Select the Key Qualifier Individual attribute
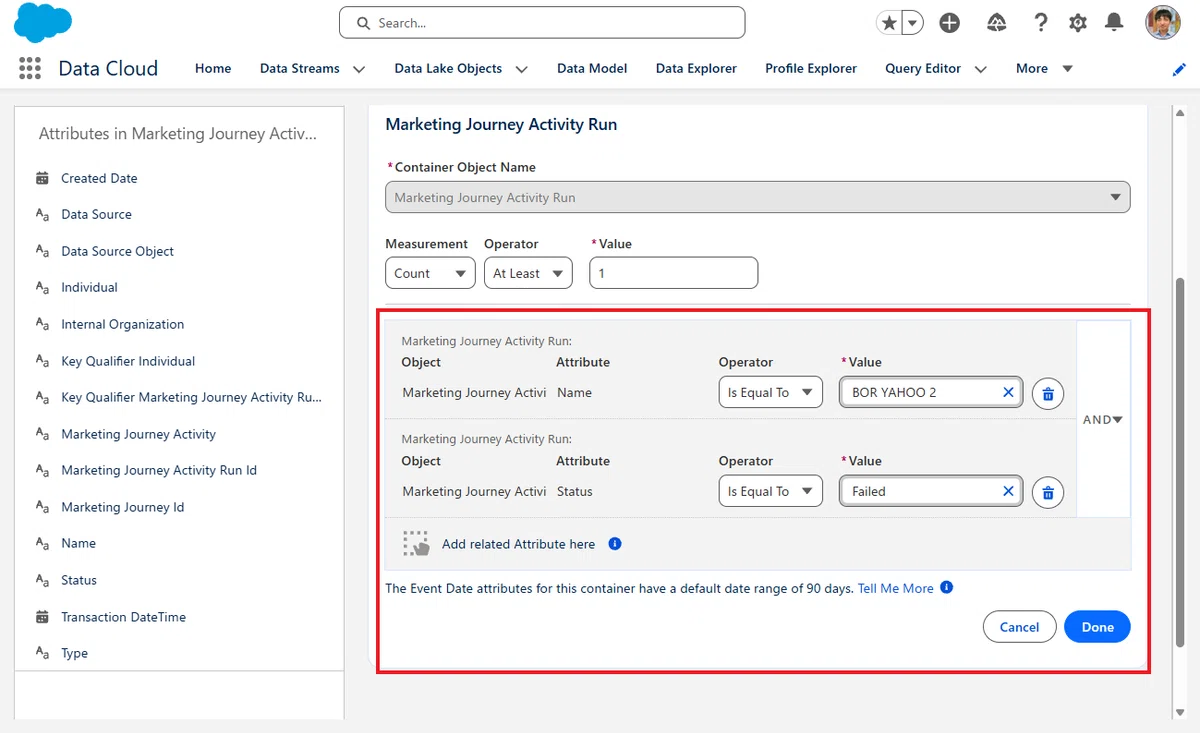 128,361
